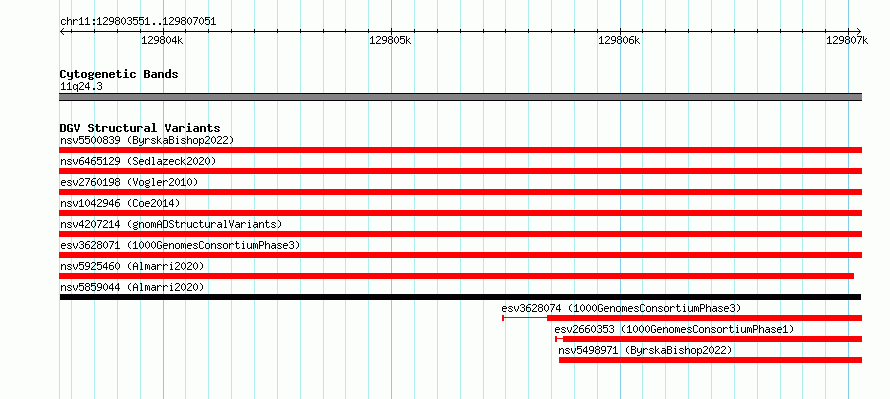The image size is (890, 399).
Task: Click the 129807k ruler tick label
Action: click(x=847, y=40)
